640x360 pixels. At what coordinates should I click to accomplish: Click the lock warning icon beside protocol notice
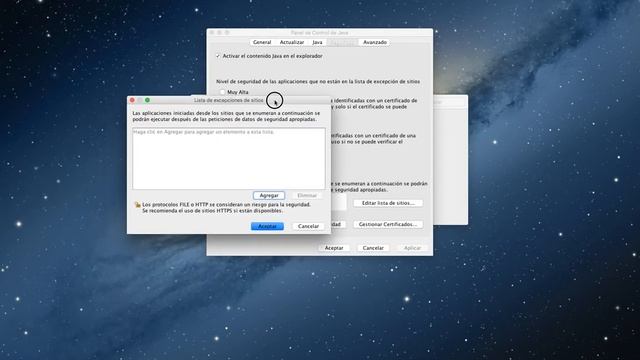pos(138,205)
